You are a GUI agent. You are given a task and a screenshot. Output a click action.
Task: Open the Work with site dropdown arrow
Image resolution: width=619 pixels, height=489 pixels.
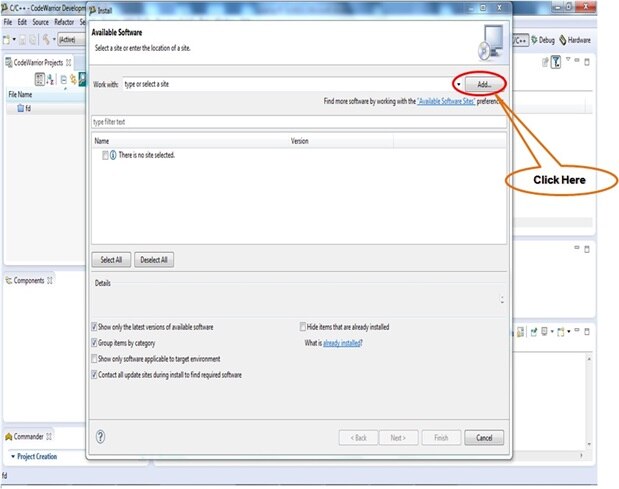458,84
